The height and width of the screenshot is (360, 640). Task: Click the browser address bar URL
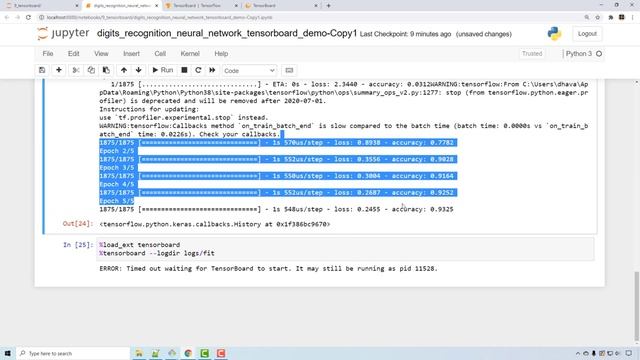(x=159, y=18)
